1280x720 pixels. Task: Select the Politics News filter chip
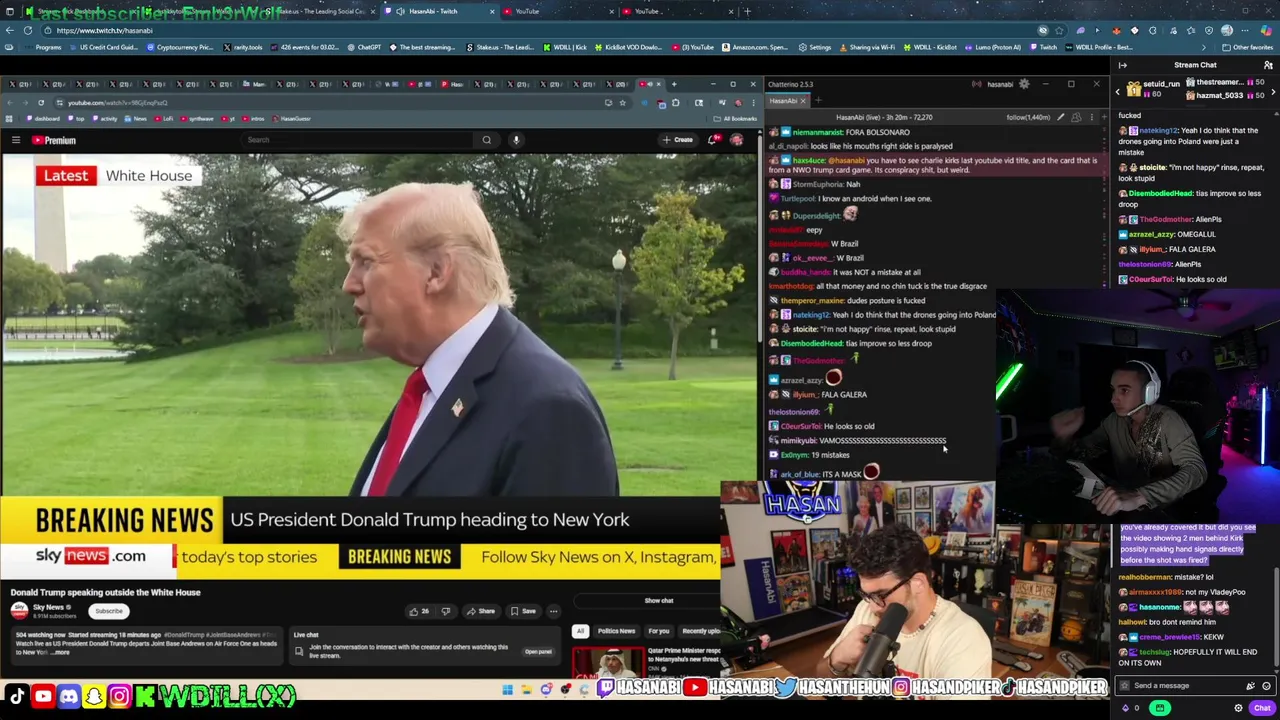(x=616, y=631)
